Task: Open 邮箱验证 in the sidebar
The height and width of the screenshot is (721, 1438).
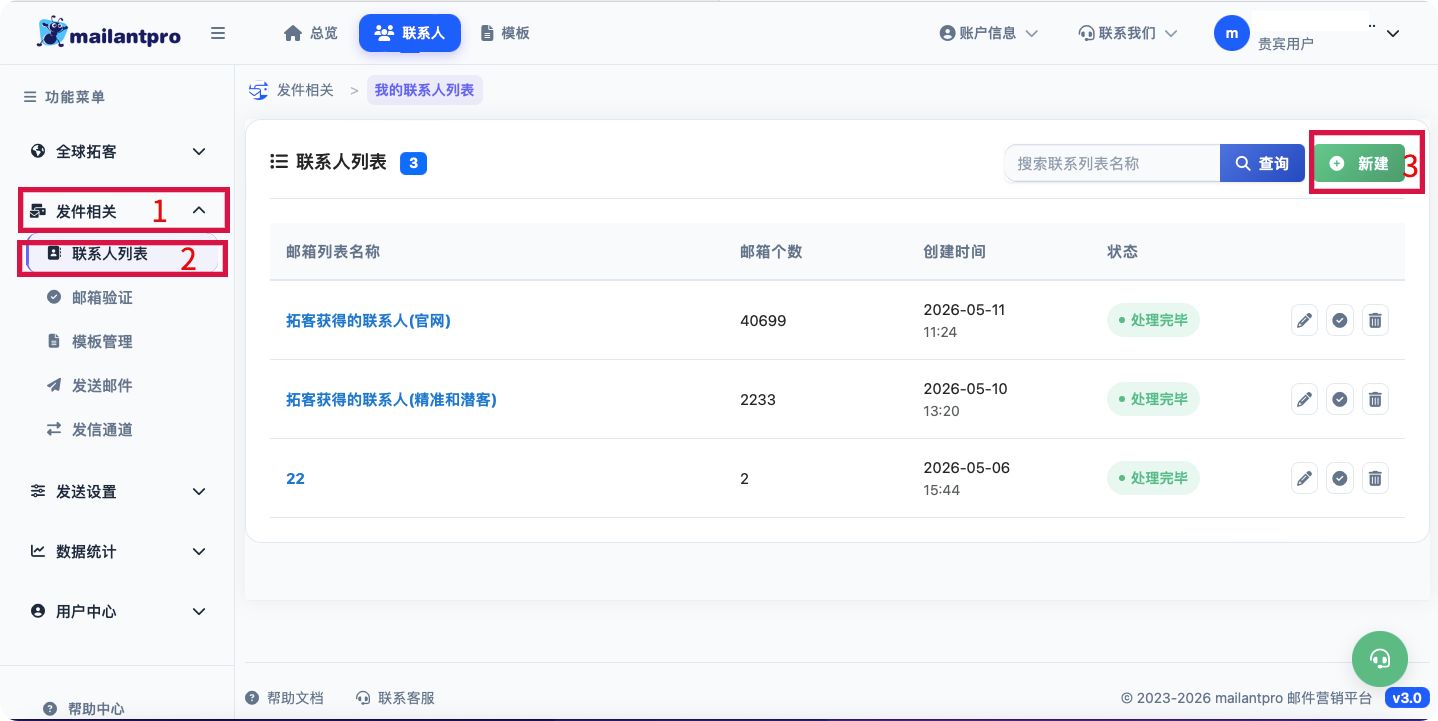Action: tap(102, 298)
